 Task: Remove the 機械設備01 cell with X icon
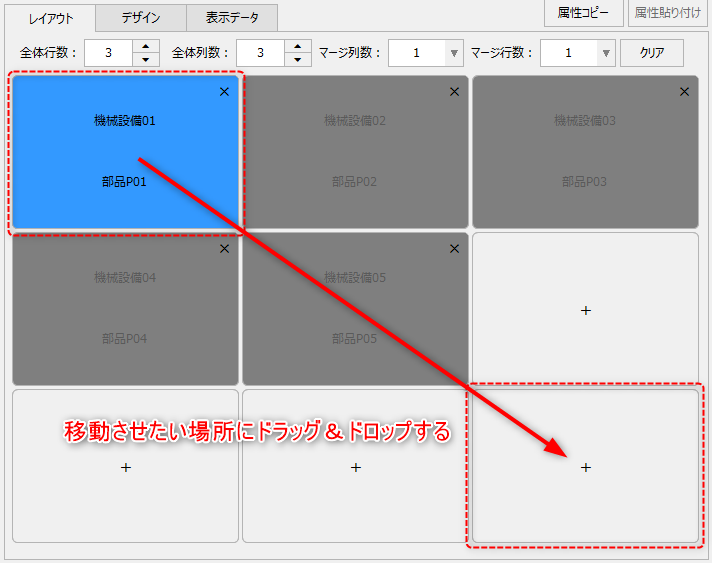[x=224, y=92]
